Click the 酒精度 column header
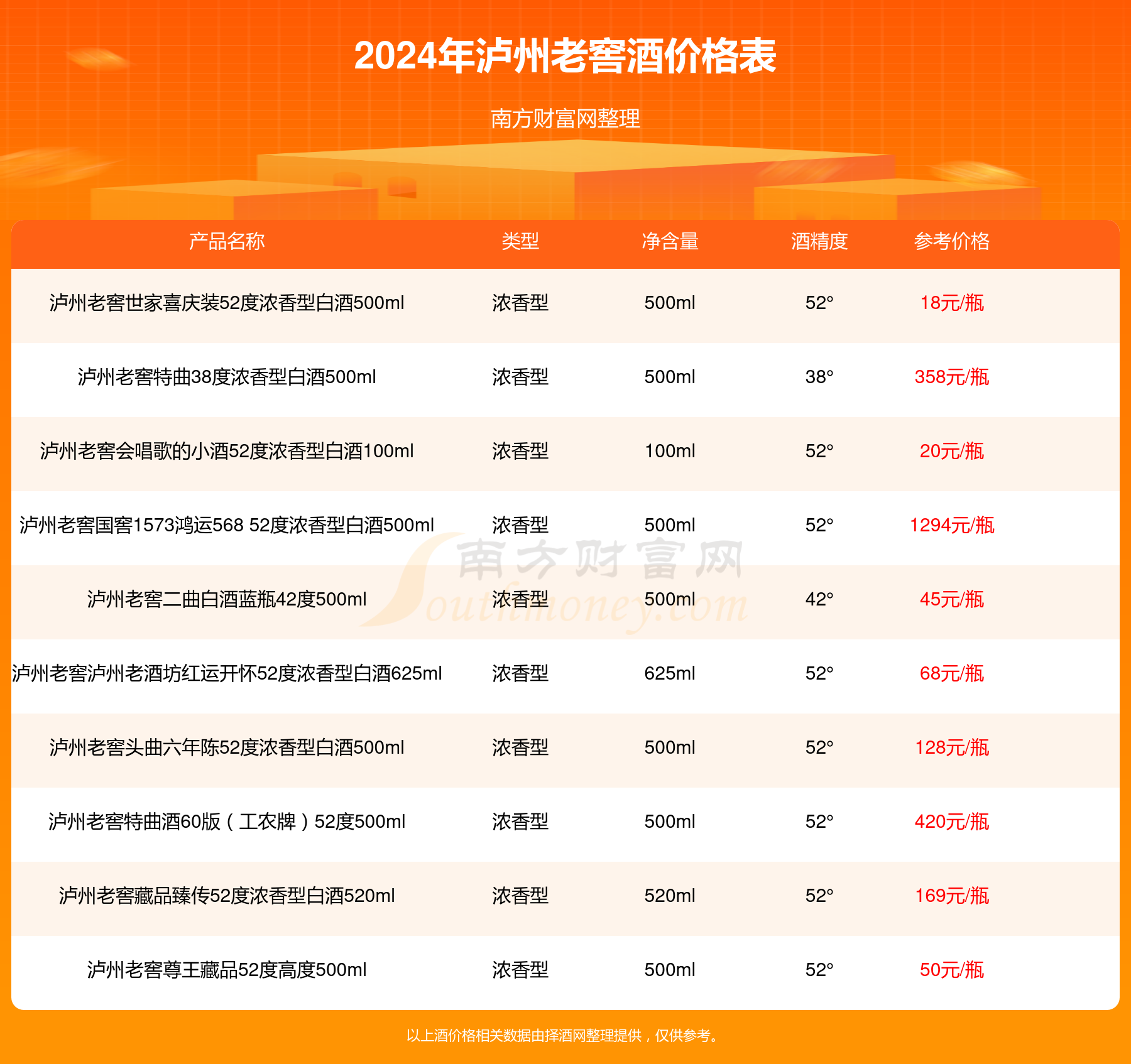 coord(819,241)
